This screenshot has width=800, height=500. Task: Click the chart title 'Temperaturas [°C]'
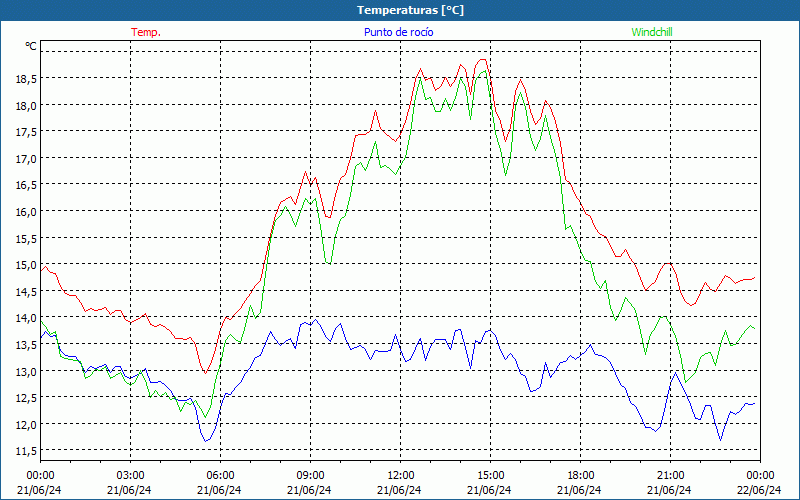410,10
